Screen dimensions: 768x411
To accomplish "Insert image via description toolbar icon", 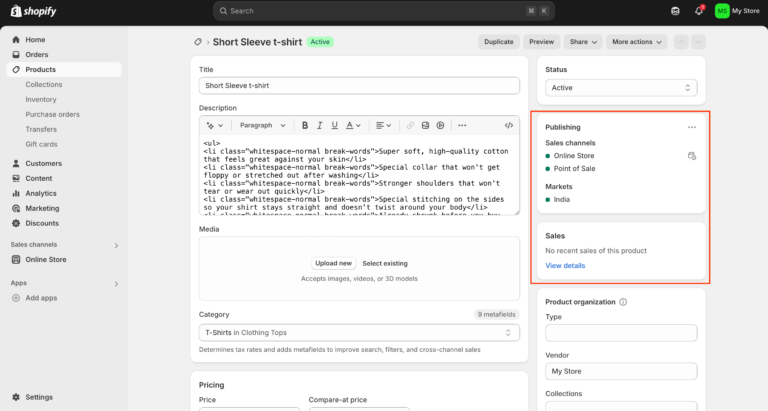I will [425, 126].
